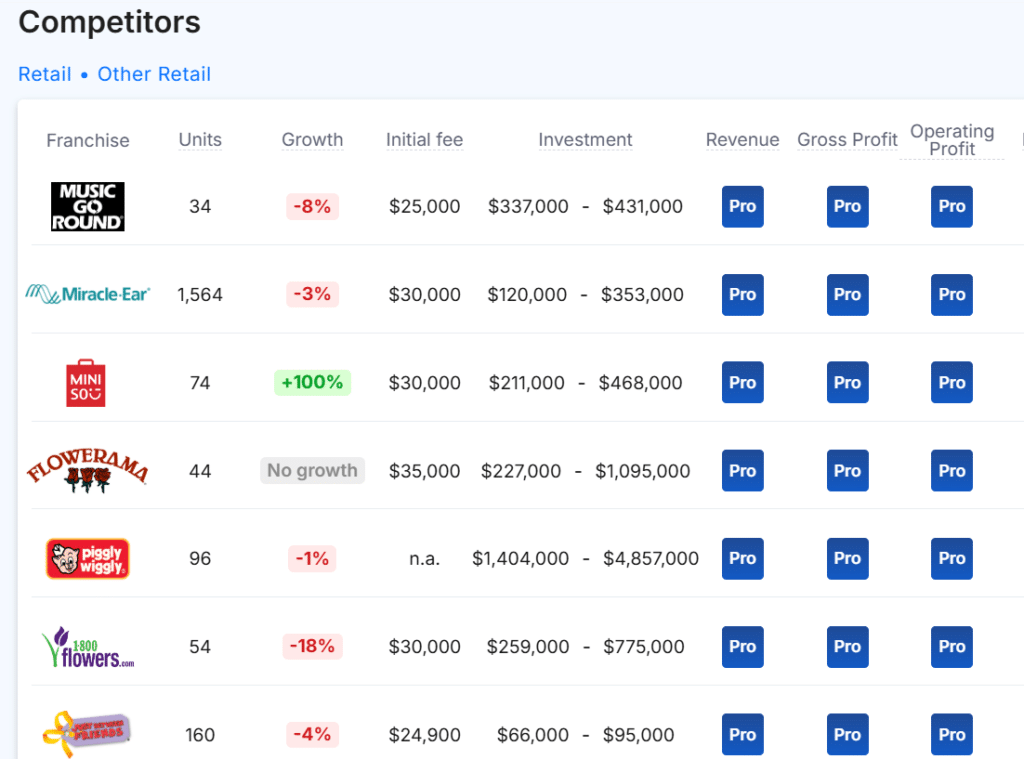1024x759 pixels.
Task: Select the $353,000 investment value
Action: point(643,295)
